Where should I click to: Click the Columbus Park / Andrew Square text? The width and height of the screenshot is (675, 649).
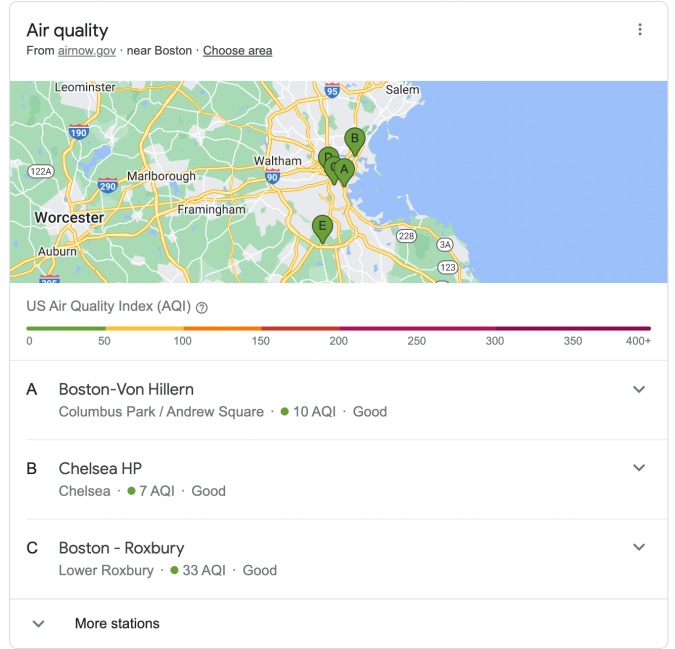coord(161,411)
